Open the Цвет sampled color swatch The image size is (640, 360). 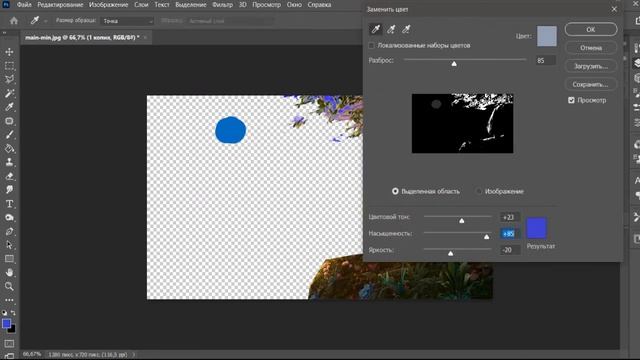[x=547, y=36]
